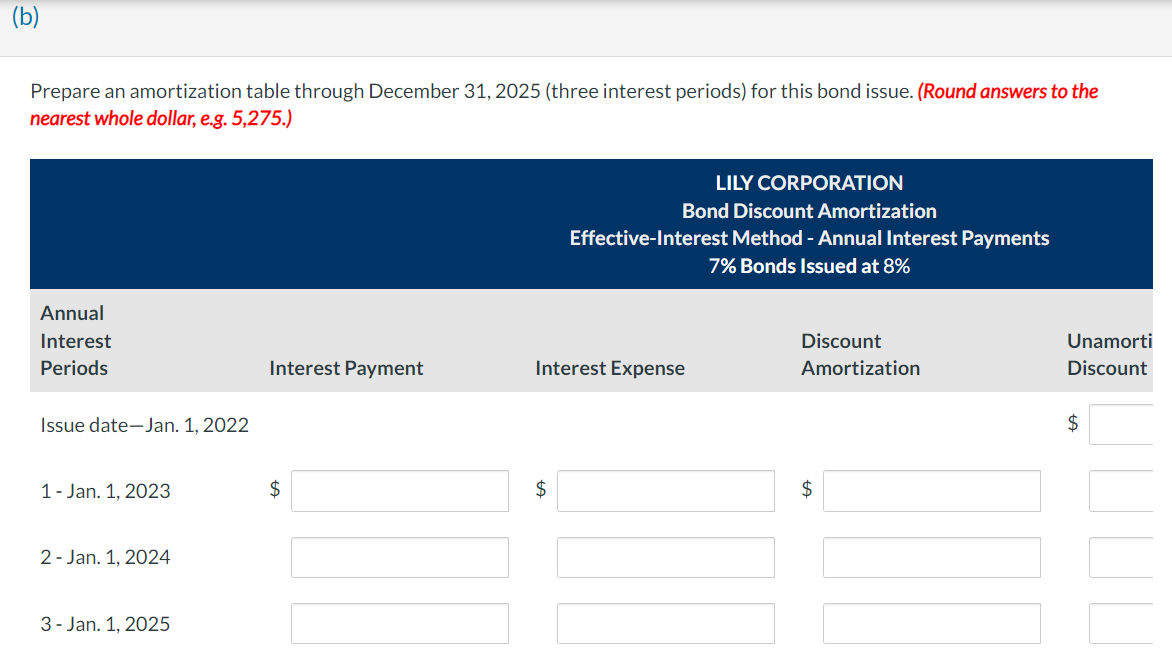Click the Discount Amortization field for Jan. 1, 2025
The width and height of the screenshot is (1172, 671).
931,623
